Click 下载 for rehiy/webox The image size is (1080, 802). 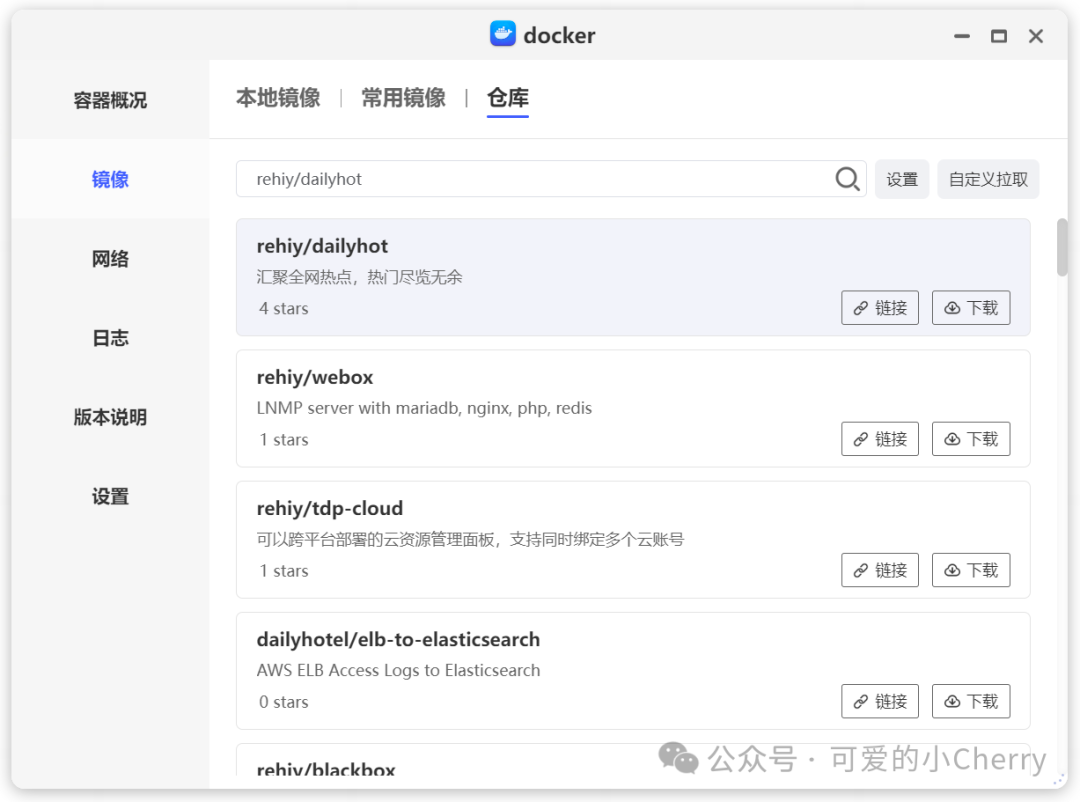[x=970, y=439]
